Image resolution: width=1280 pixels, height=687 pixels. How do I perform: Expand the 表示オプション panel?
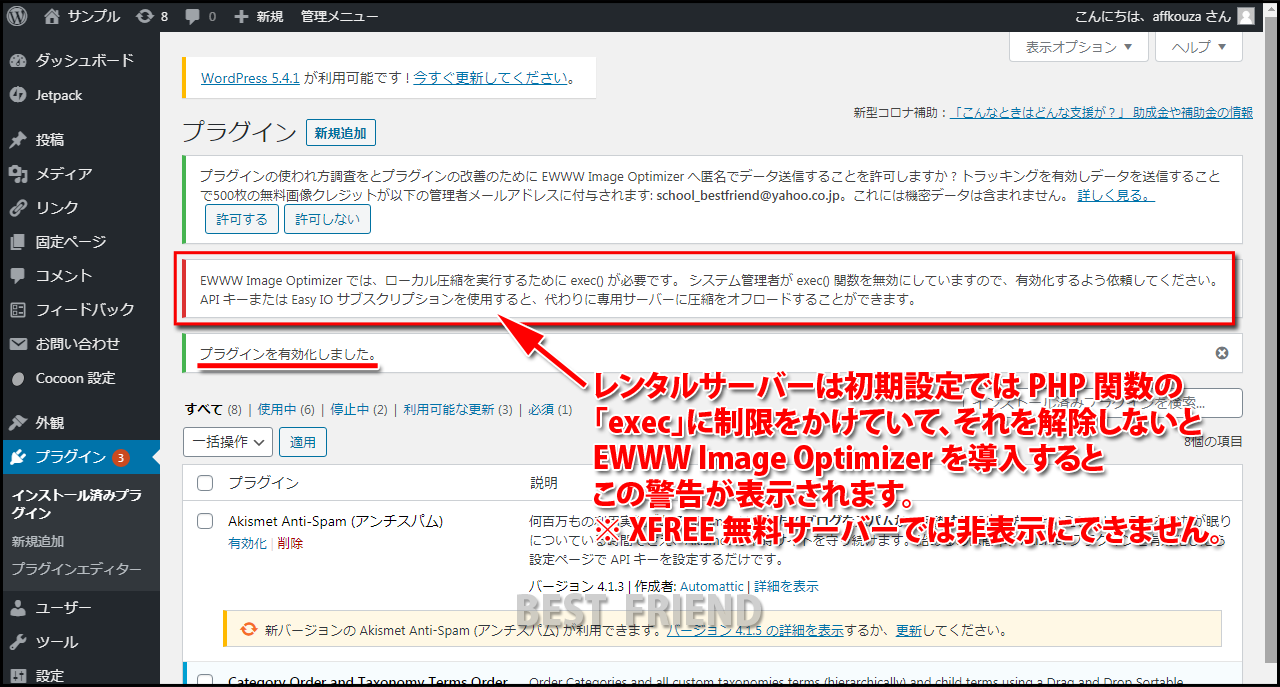[1079, 47]
